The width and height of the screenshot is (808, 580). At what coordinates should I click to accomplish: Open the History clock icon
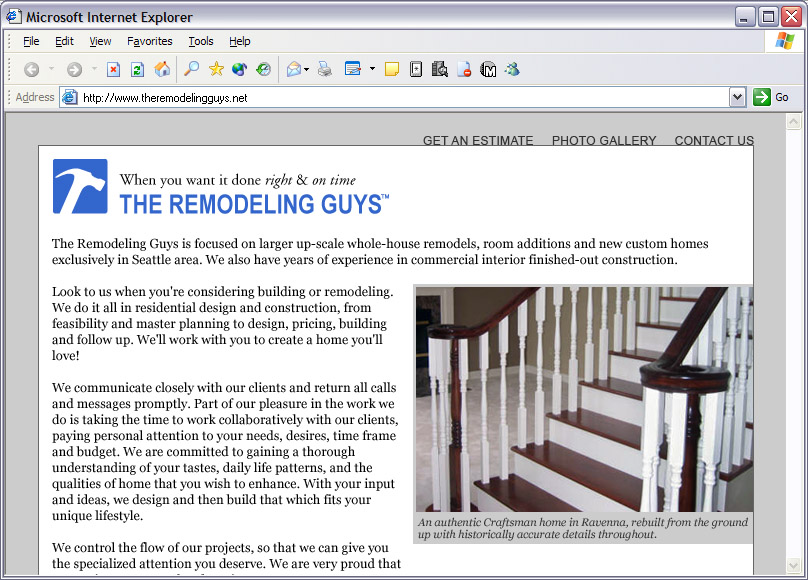263,70
